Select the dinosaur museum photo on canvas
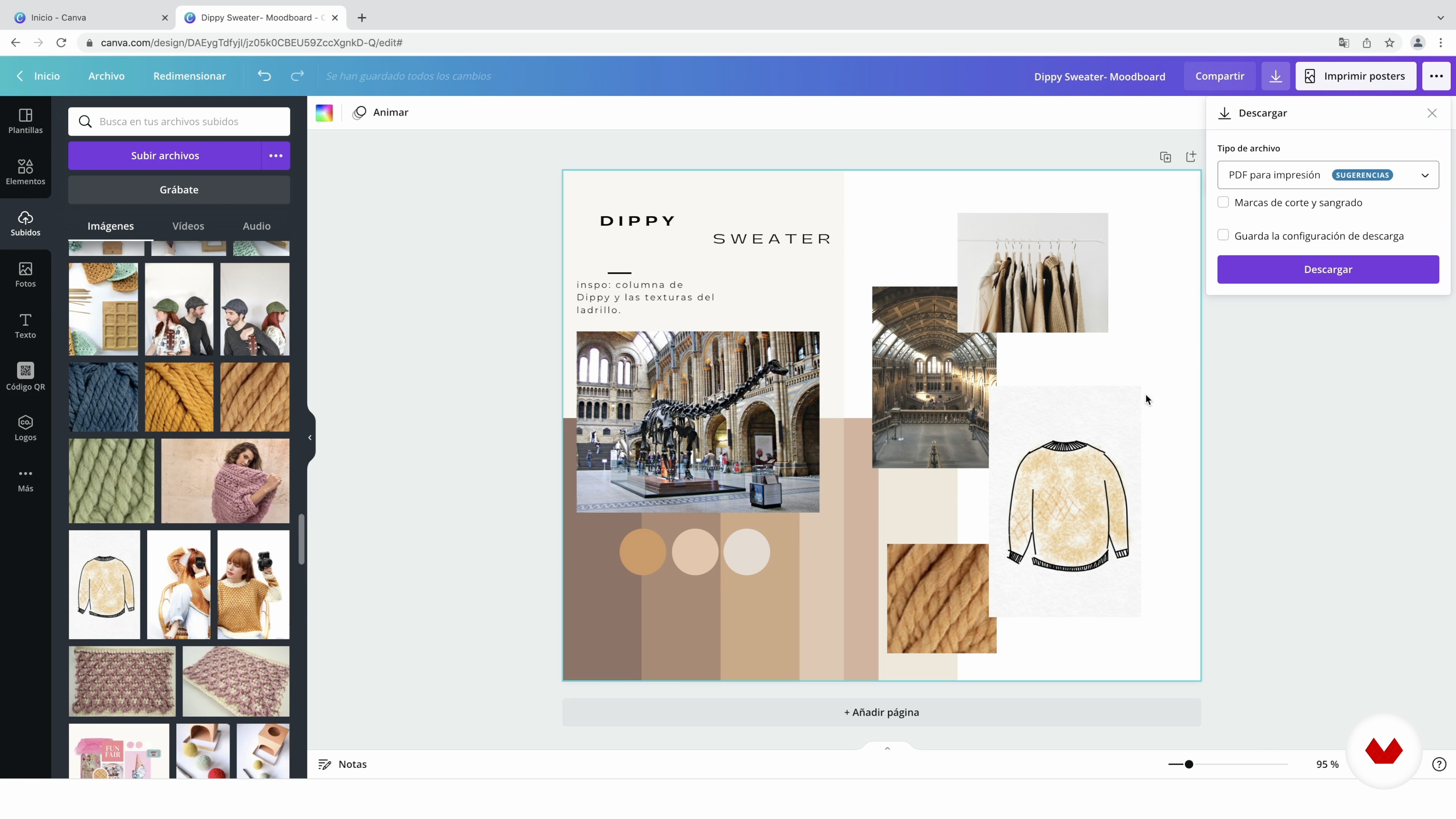 (698, 422)
